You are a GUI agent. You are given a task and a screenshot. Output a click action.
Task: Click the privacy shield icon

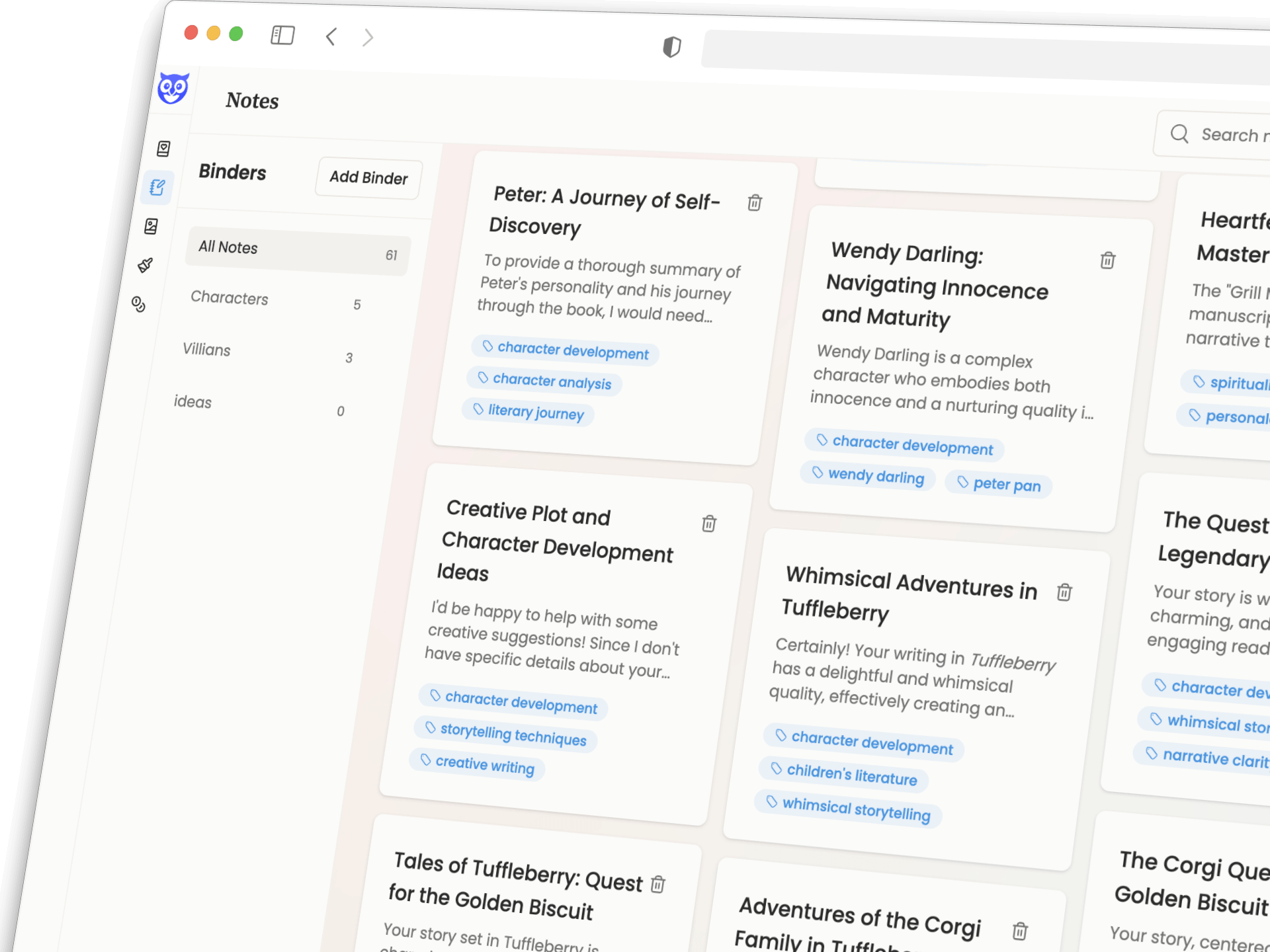click(671, 47)
